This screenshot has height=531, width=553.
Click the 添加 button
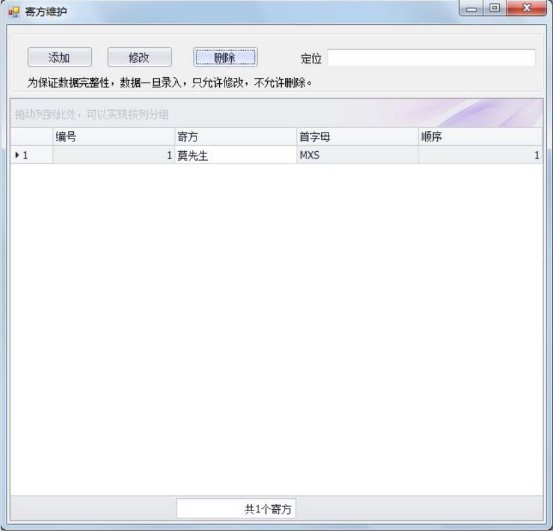(x=60, y=57)
